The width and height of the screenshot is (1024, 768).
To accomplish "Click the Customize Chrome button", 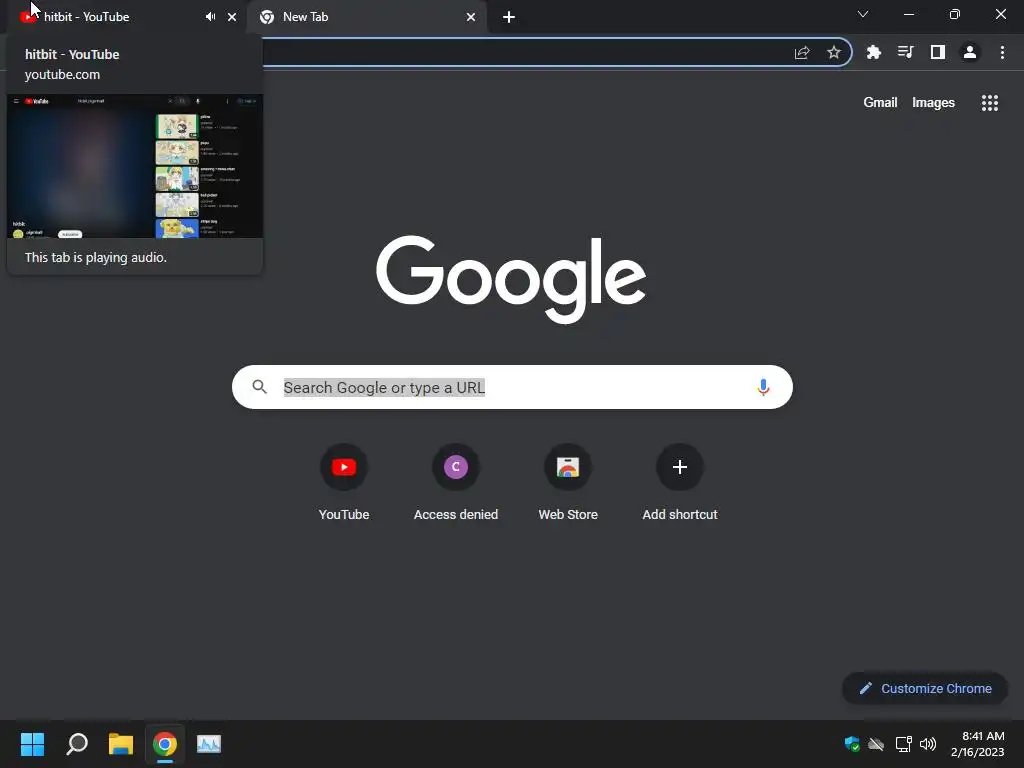I will tap(925, 688).
